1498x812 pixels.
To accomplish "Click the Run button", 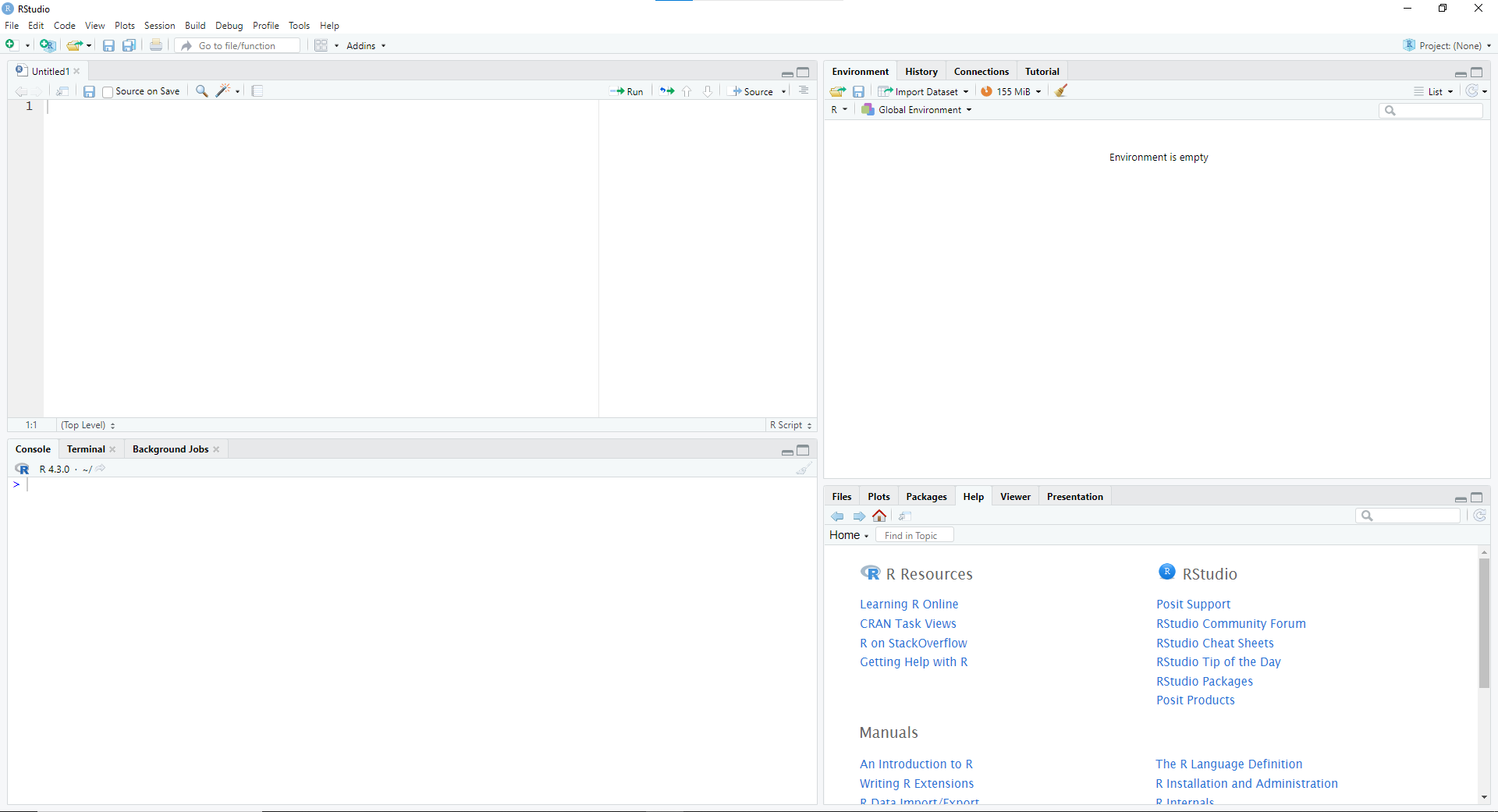I will (627, 91).
